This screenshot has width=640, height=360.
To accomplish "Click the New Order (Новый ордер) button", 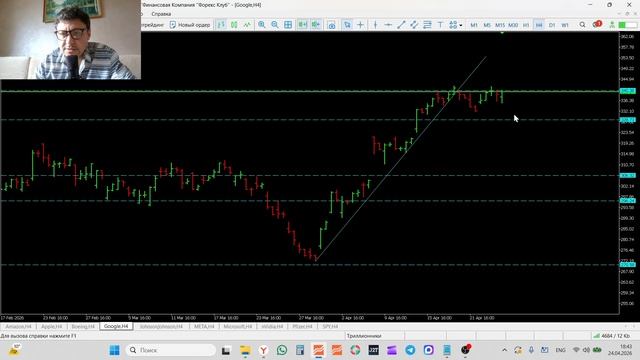I will tap(189, 25).
